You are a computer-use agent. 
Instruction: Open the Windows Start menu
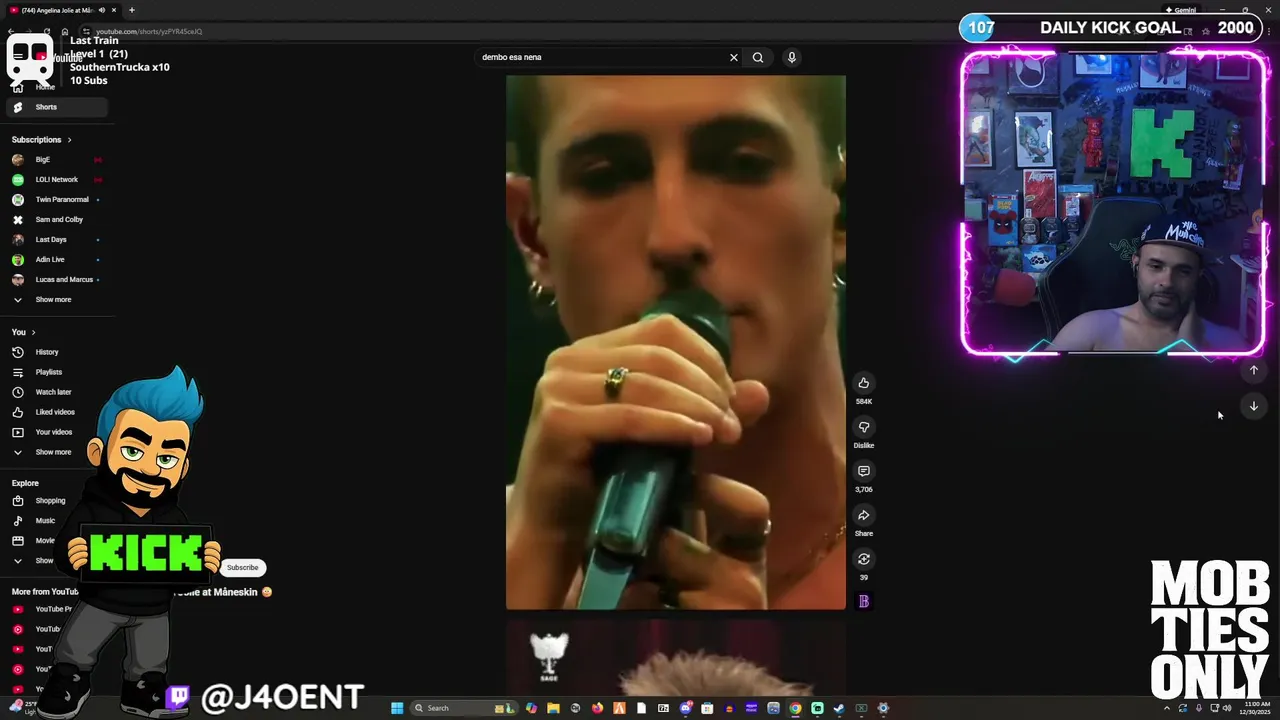[x=397, y=708]
